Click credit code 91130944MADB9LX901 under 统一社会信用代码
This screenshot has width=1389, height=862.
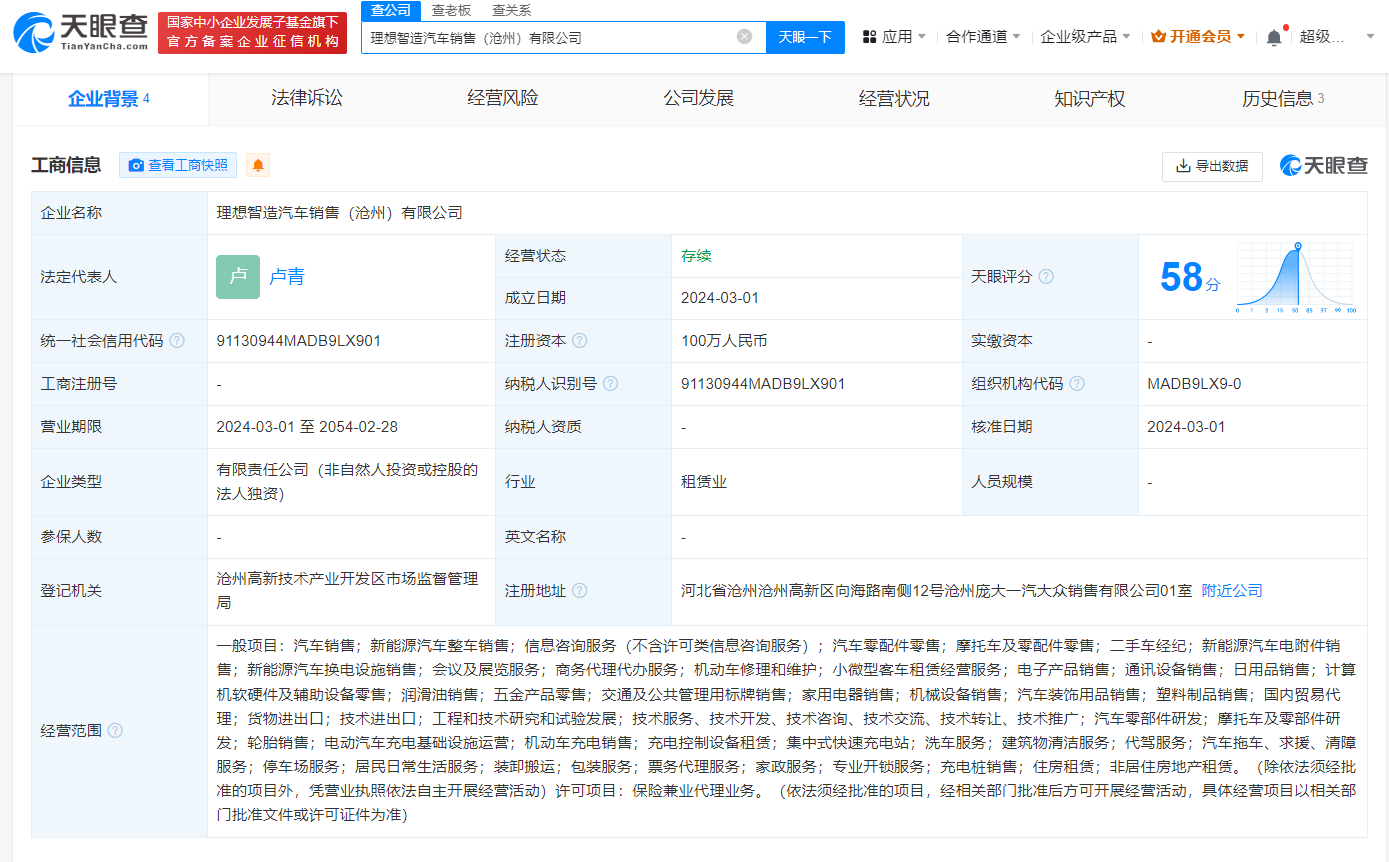coord(298,341)
